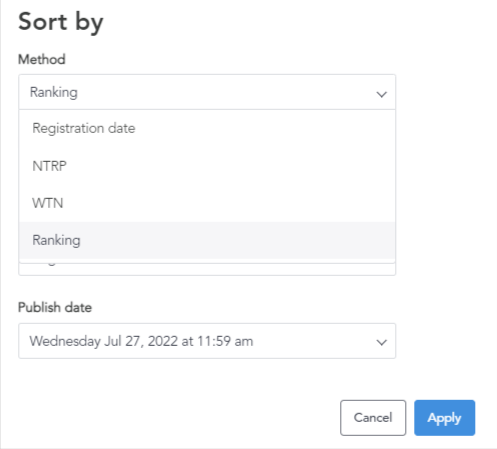Viewport: 497px width, 449px height.
Task: Collapse the Method dropdown via its chevron
Action: 381,94
